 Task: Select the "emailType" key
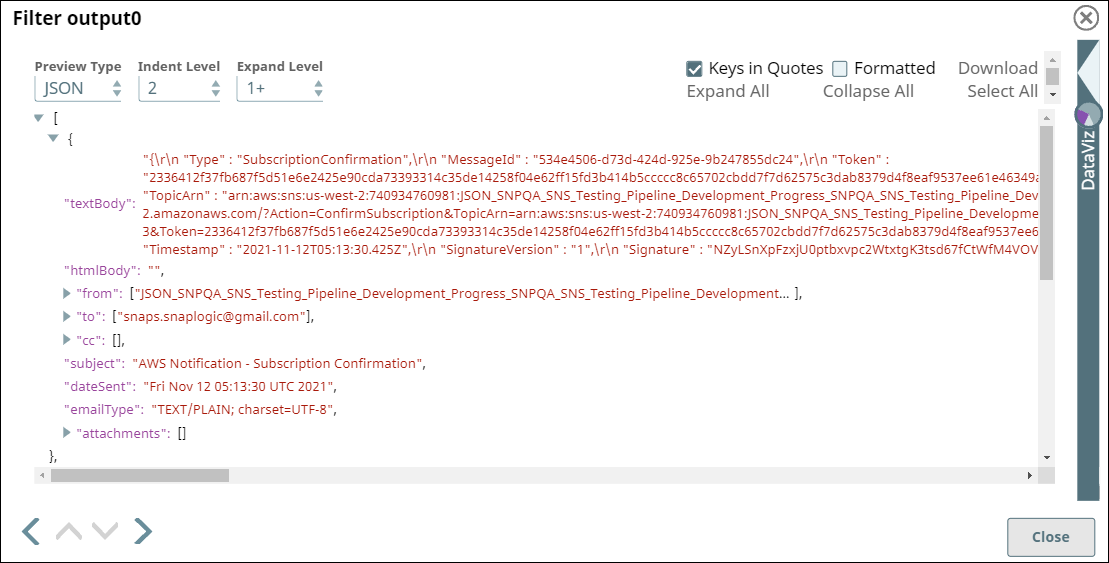(x=103, y=409)
